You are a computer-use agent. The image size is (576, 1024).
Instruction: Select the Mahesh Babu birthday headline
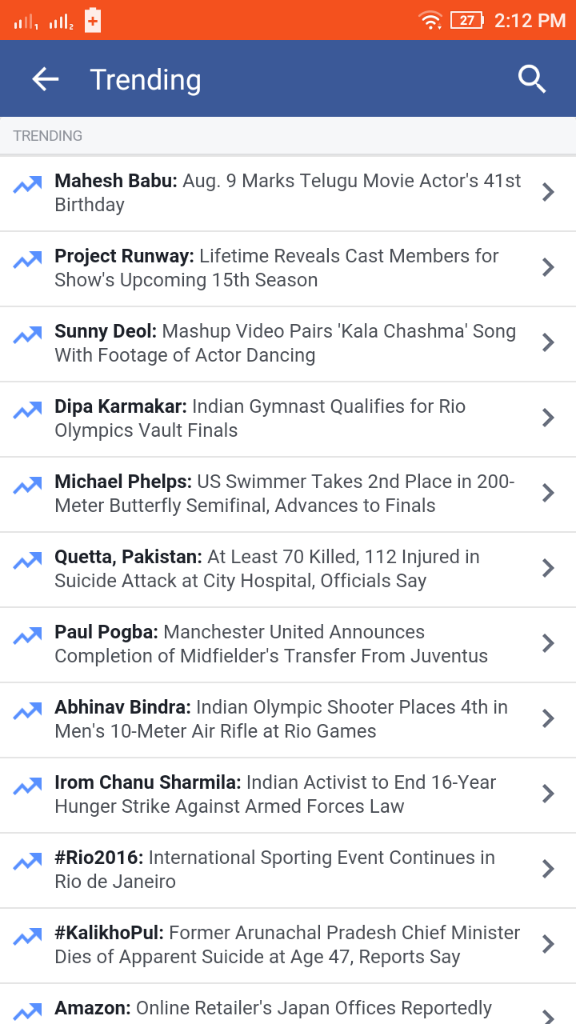[x=288, y=193]
